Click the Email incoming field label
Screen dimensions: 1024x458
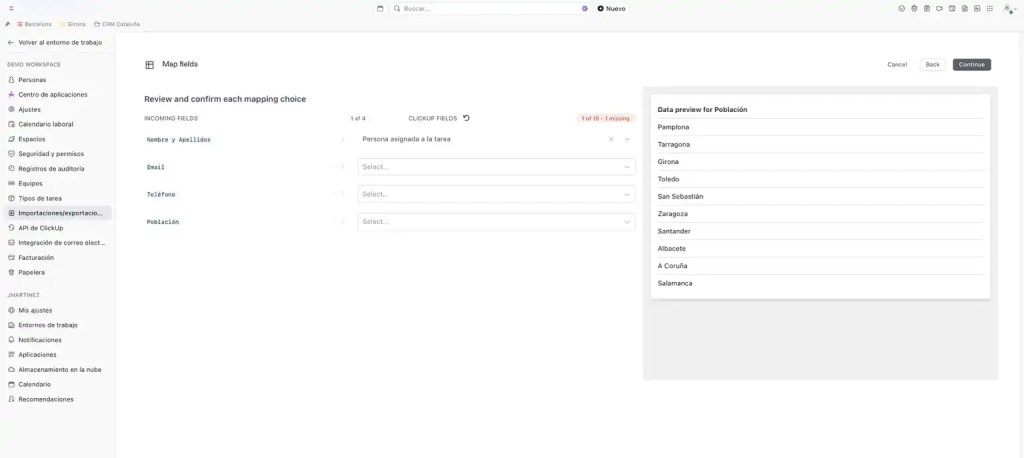(155, 167)
